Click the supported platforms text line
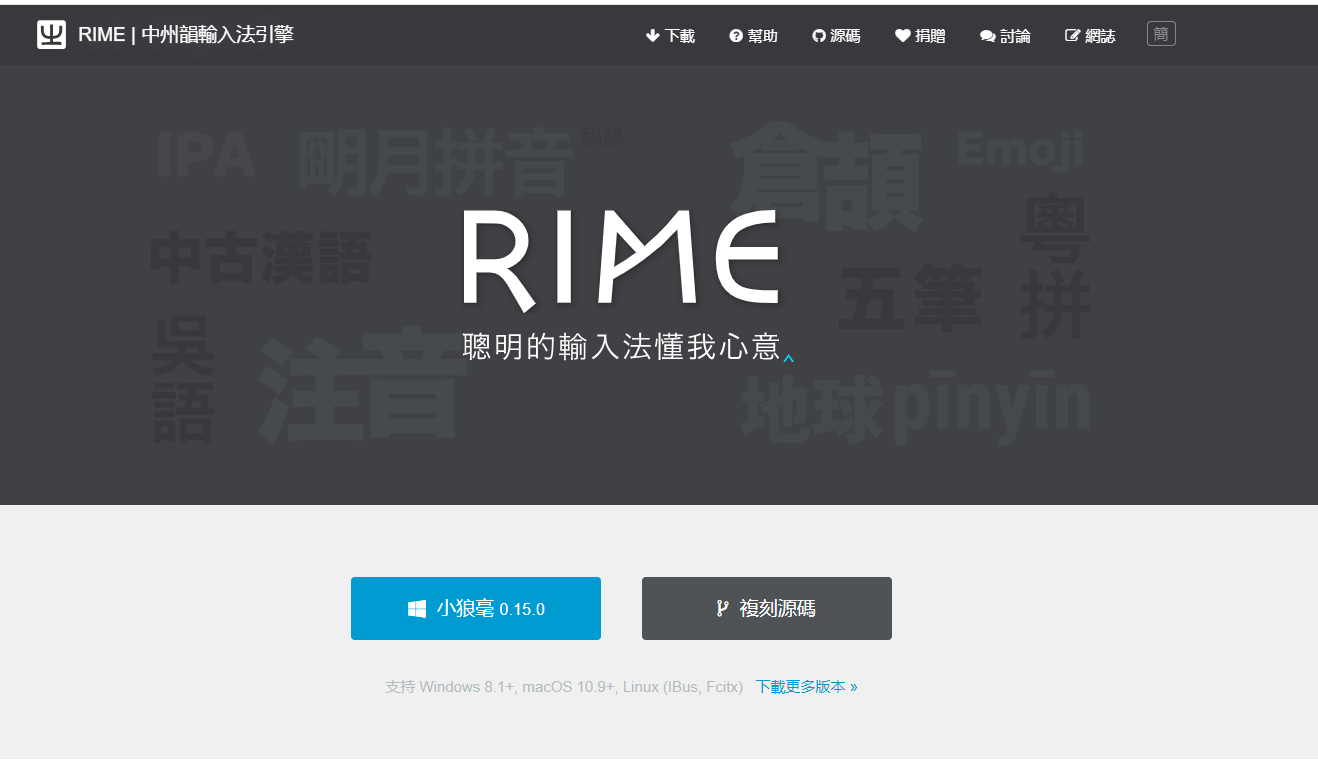The height and width of the screenshot is (767, 1318). [x=564, y=687]
